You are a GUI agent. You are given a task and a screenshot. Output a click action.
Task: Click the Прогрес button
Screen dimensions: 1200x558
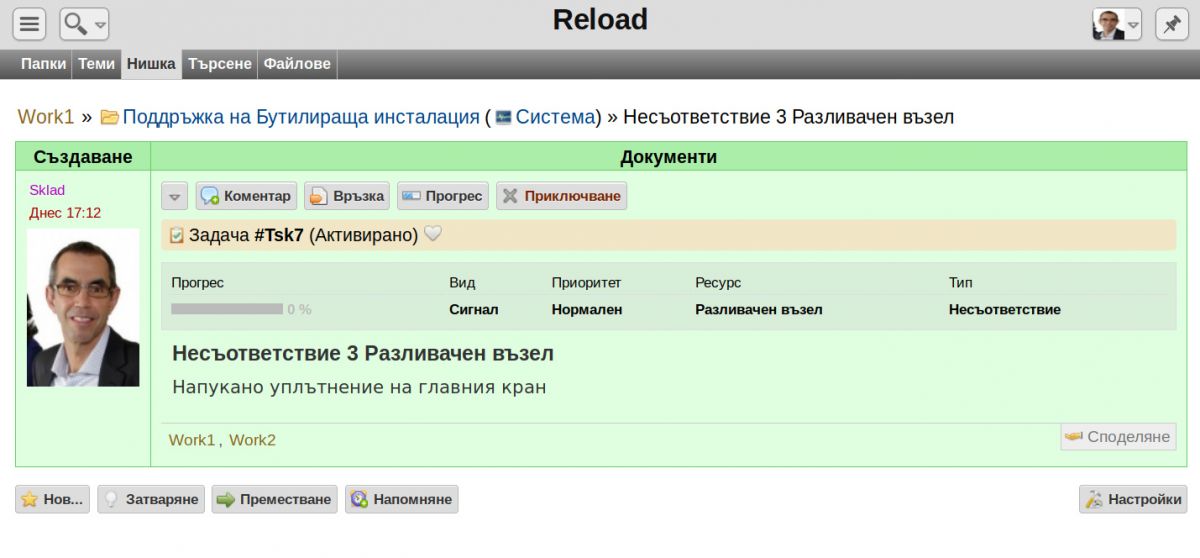click(x=443, y=196)
